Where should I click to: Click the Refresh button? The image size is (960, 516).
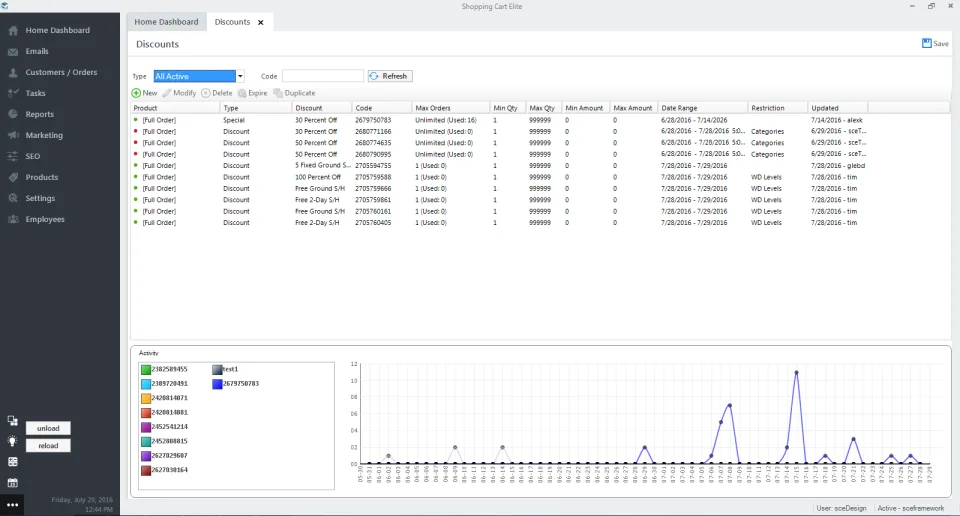pyautogui.click(x=390, y=77)
